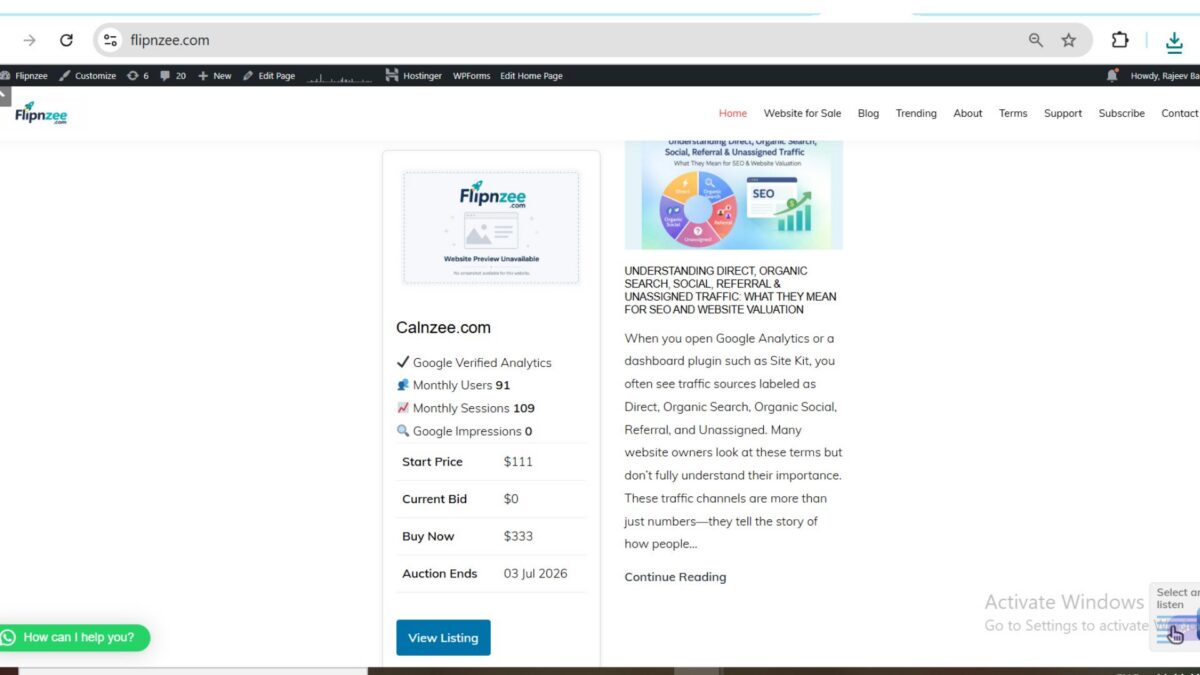Image resolution: width=1200 pixels, height=675 pixels.
Task: Click the browser forward arrow
Action: click(29, 40)
